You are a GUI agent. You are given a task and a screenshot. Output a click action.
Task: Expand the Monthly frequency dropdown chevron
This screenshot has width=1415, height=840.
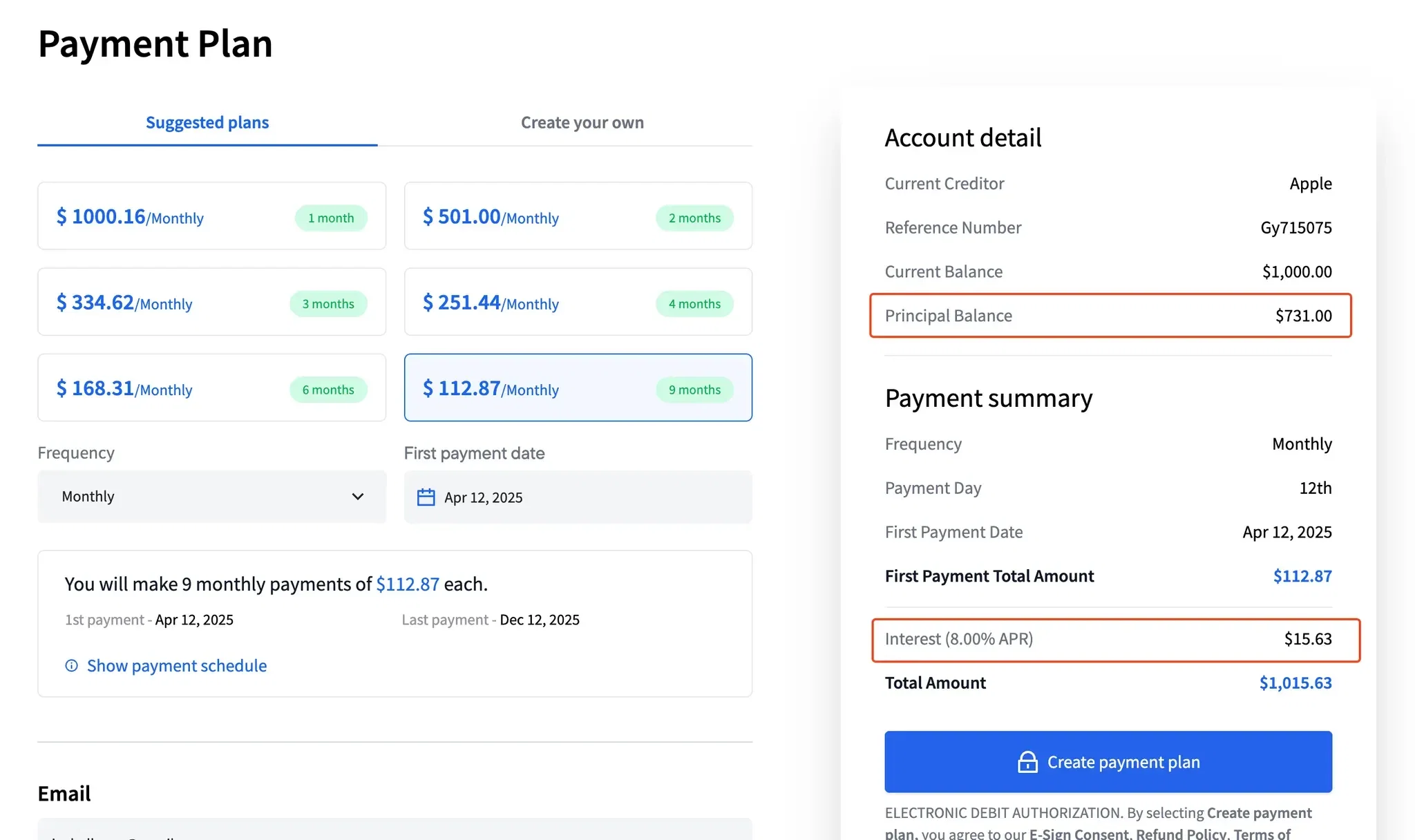(x=357, y=497)
